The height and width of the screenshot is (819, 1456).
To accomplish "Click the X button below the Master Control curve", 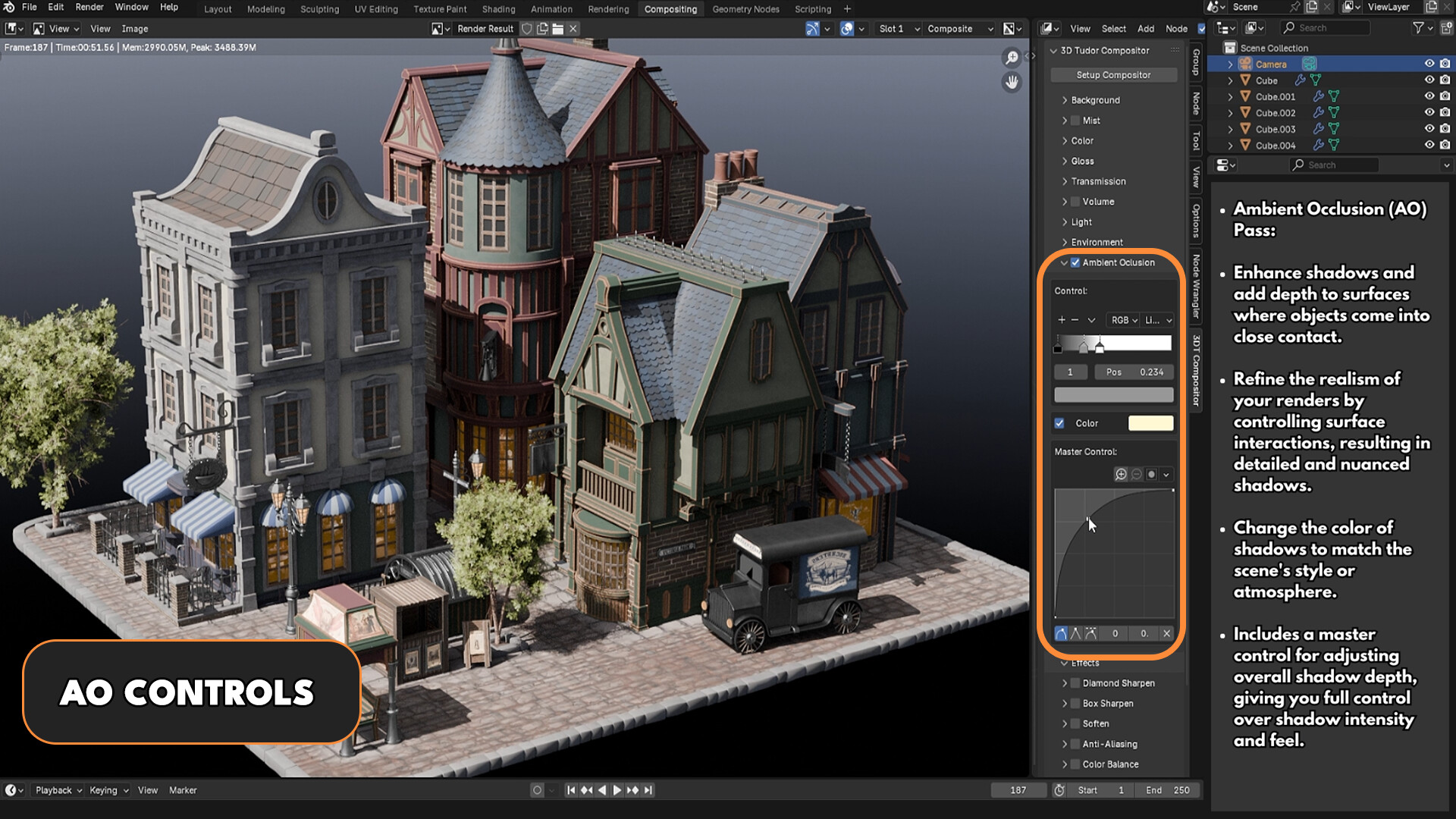I will pos(1166,634).
